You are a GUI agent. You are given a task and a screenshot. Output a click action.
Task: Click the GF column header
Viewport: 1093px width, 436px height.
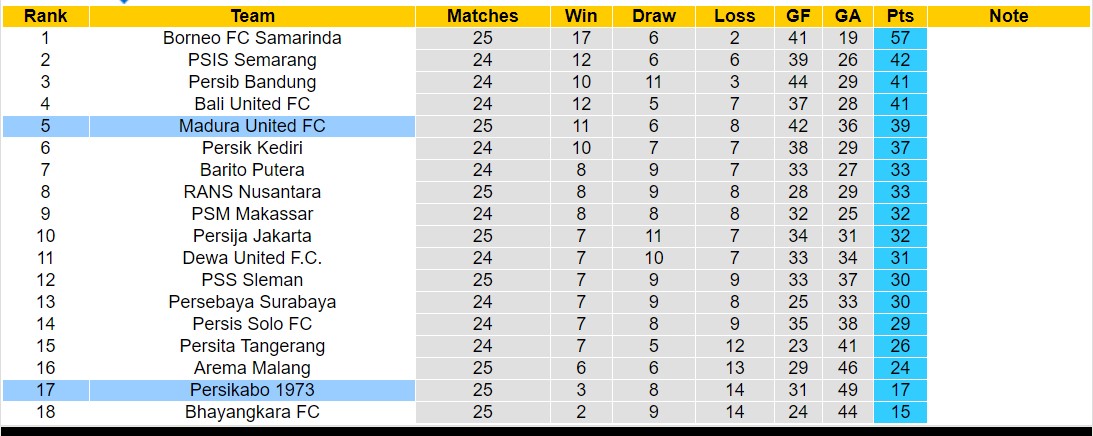click(798, 16)
